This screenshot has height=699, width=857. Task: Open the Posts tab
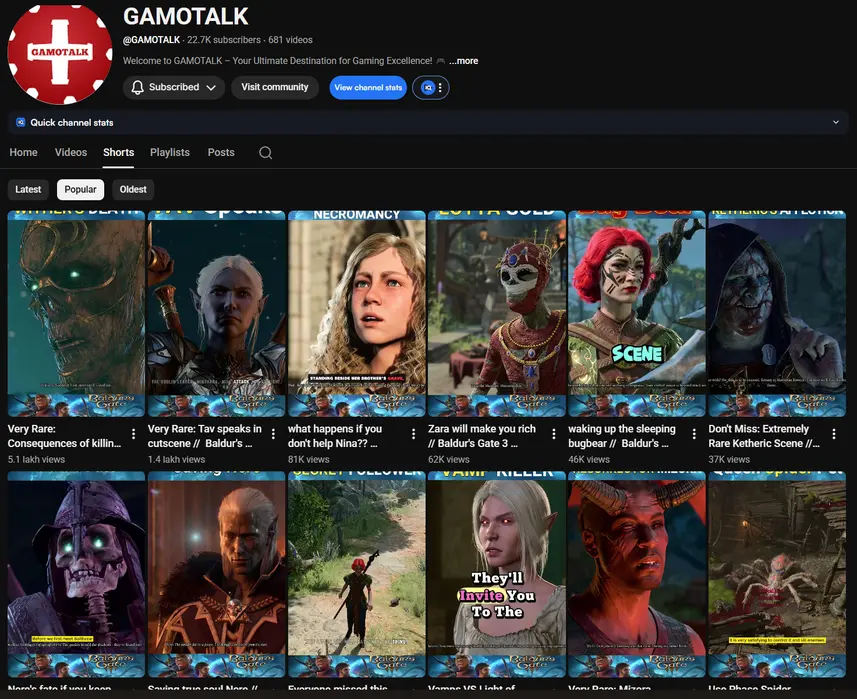click(x=221, y=152)
